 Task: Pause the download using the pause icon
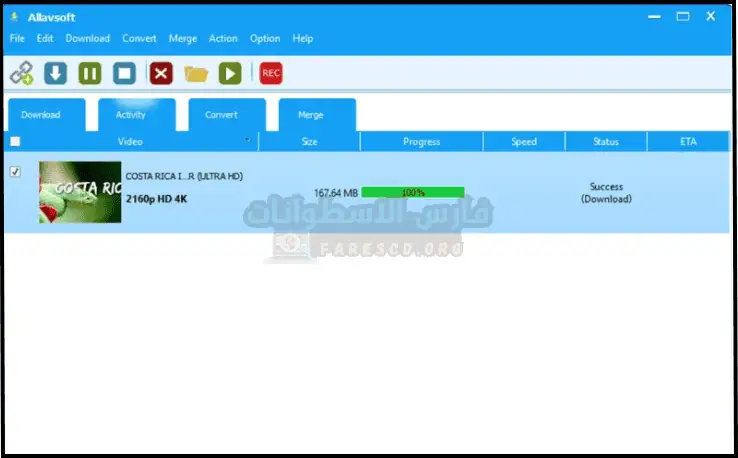click(x=90, y=73)
